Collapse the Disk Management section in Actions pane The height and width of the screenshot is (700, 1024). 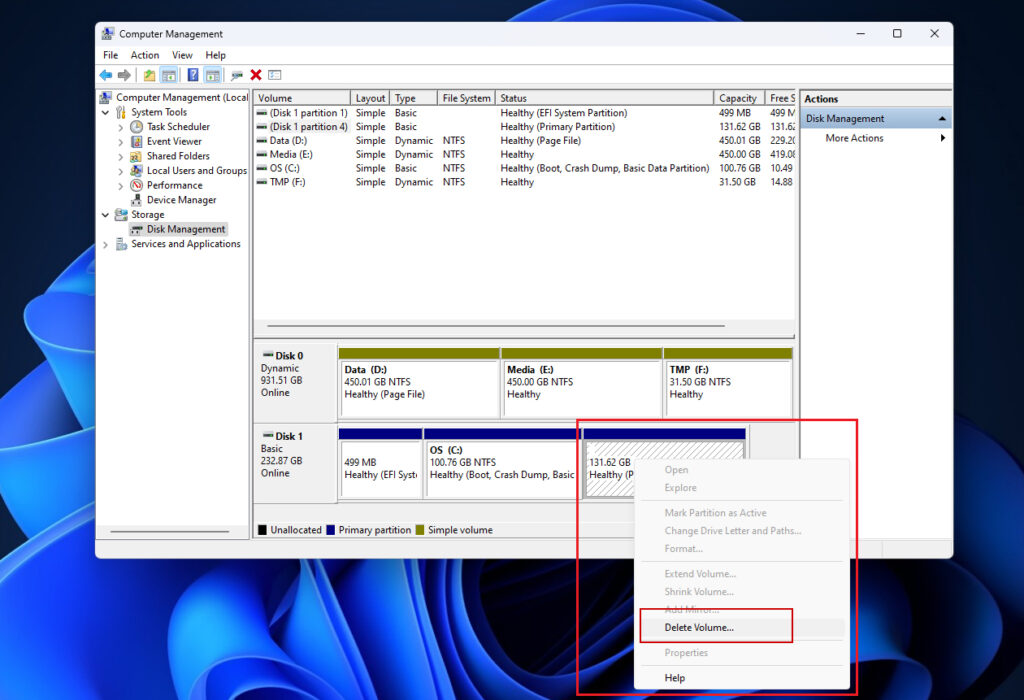[x=942, y=118]
